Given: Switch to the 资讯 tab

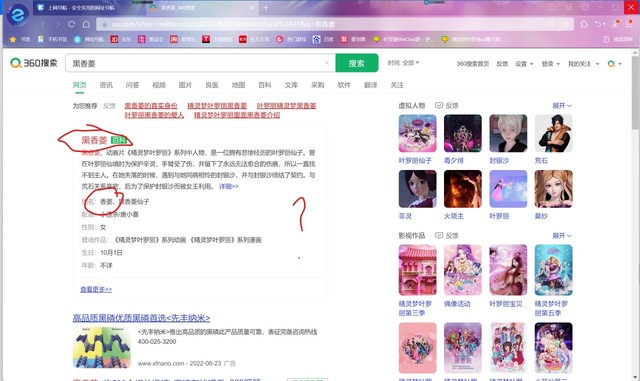Looking at the screenshot, I should (106, 85).
